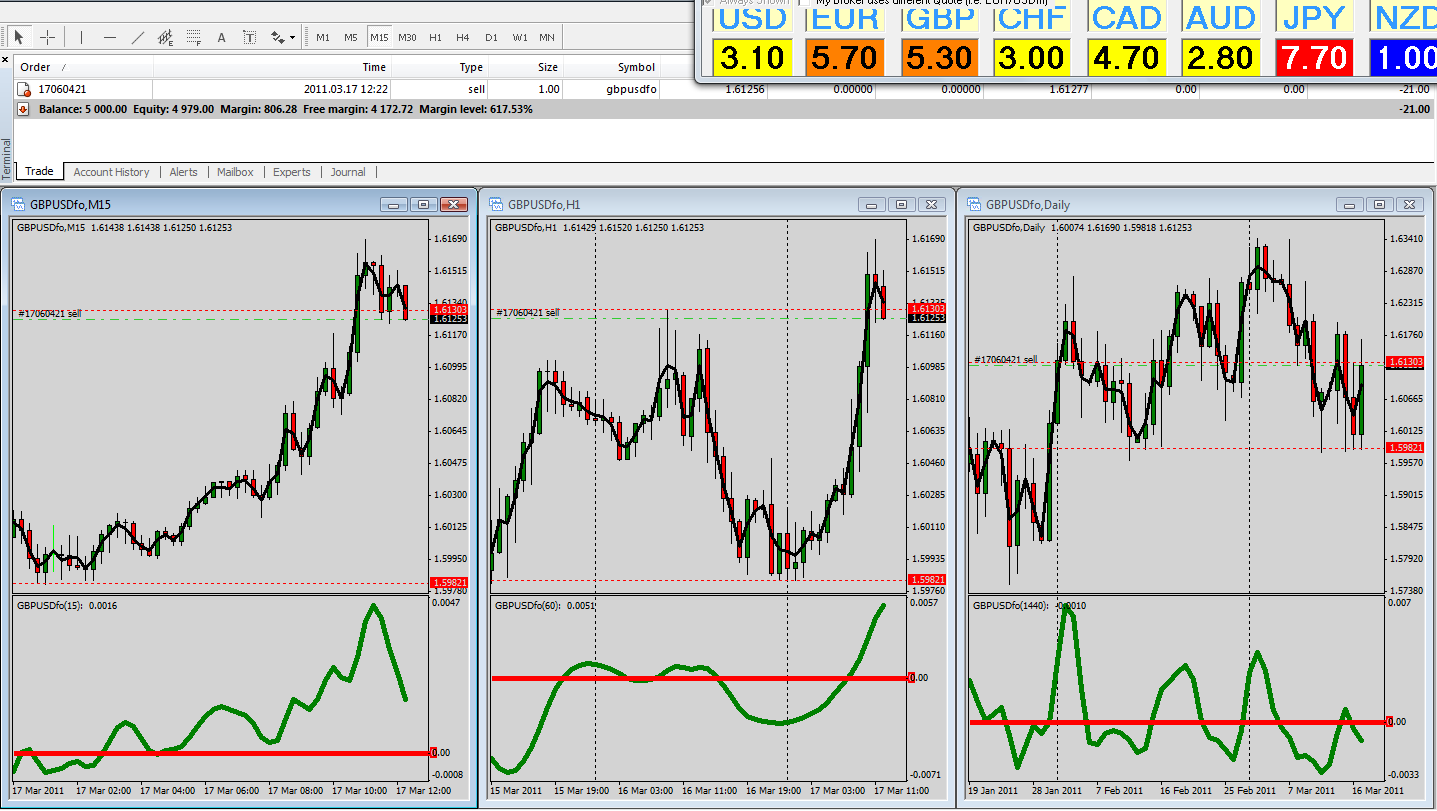Close the GBPUSDfo,M15 chart window
The height and width of the screenshot is (811, 1437).
pos(454,204)
